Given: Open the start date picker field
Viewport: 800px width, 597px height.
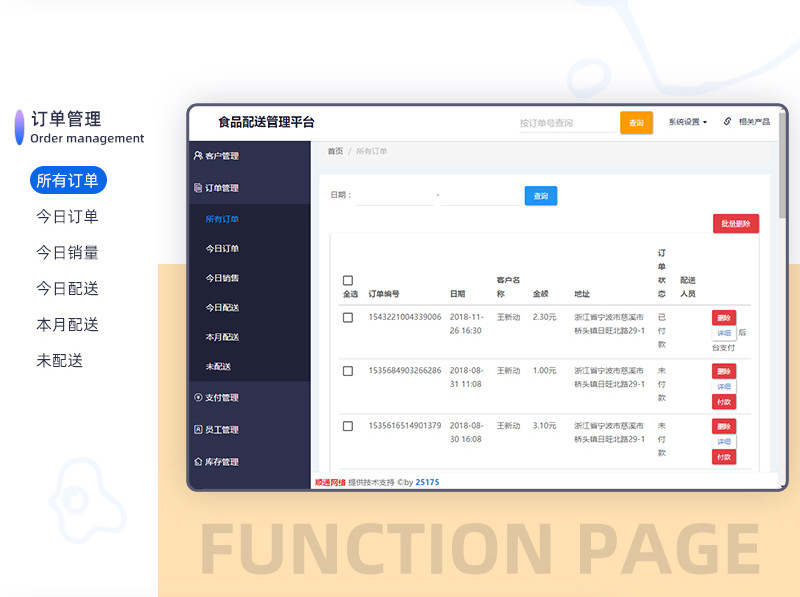Looking at the screenshot, I should pos(394,196).
